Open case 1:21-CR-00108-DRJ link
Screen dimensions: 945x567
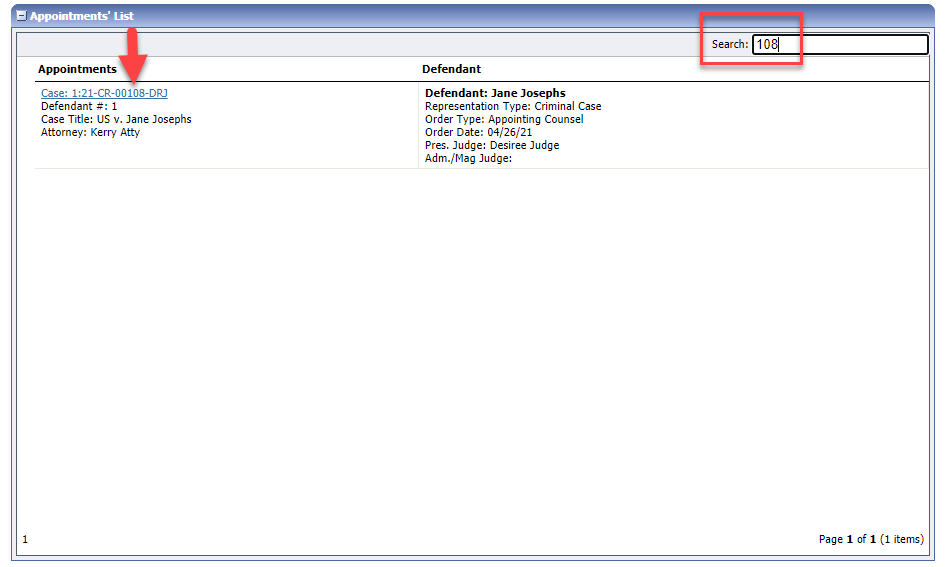[104, 93]
